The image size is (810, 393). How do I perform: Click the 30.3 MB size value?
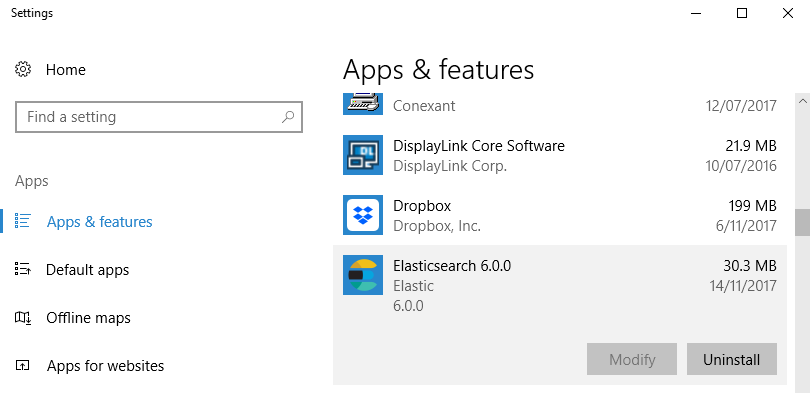[x=750, y=265]
